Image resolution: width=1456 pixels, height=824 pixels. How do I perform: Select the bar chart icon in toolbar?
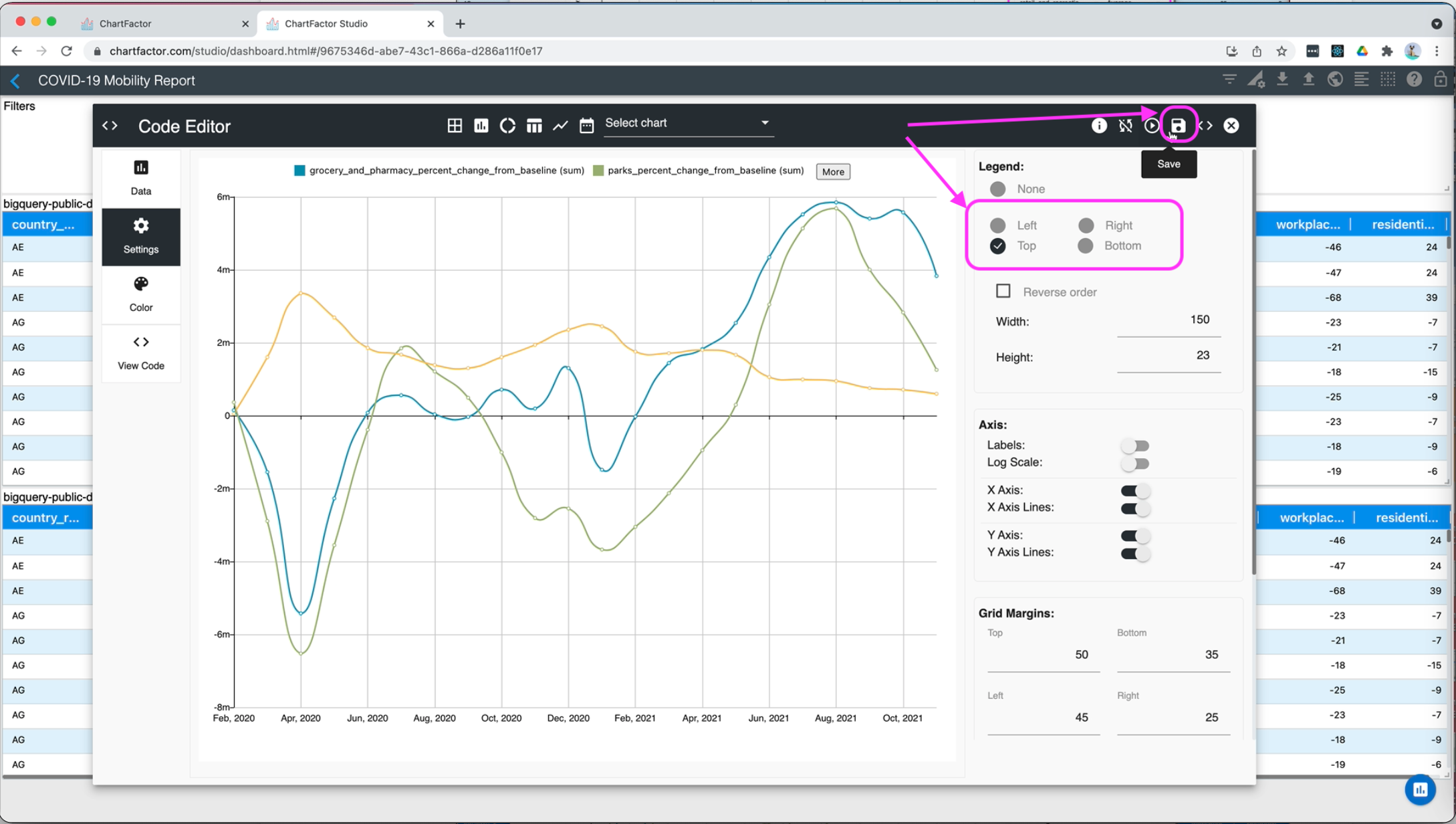pyautogui.click(x=481, y=126)
